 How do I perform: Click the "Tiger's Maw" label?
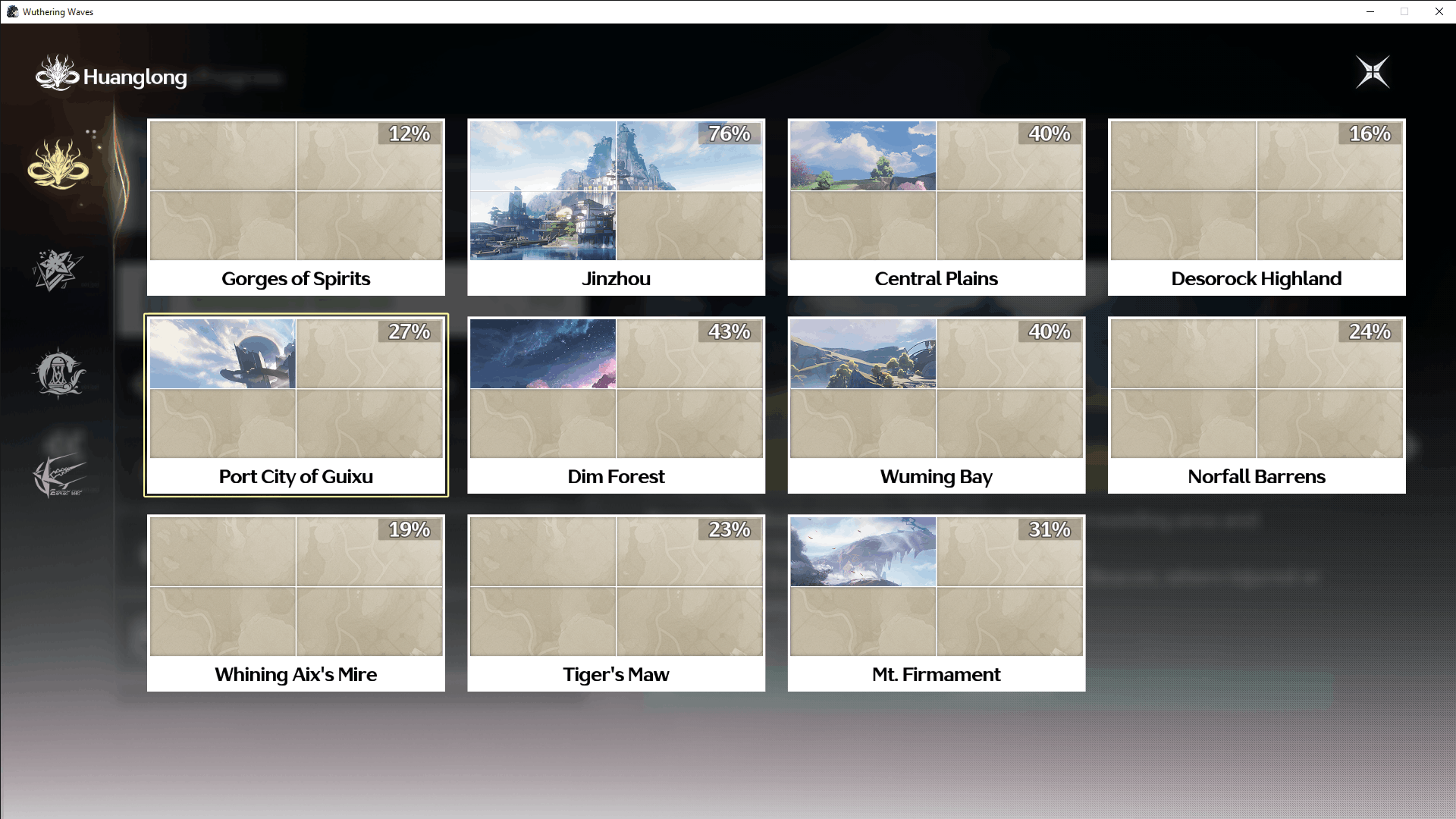[616, 675]
